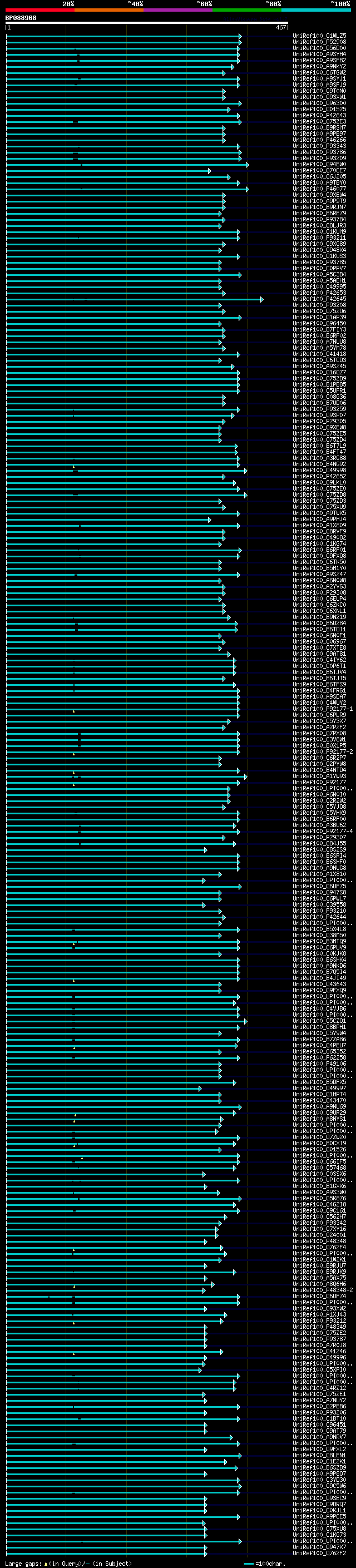Image resolution: width=356 pixels, height=1568 pixels.
Task: Click the UniRef100_A1YW93 label
Action: pos(319,776)
